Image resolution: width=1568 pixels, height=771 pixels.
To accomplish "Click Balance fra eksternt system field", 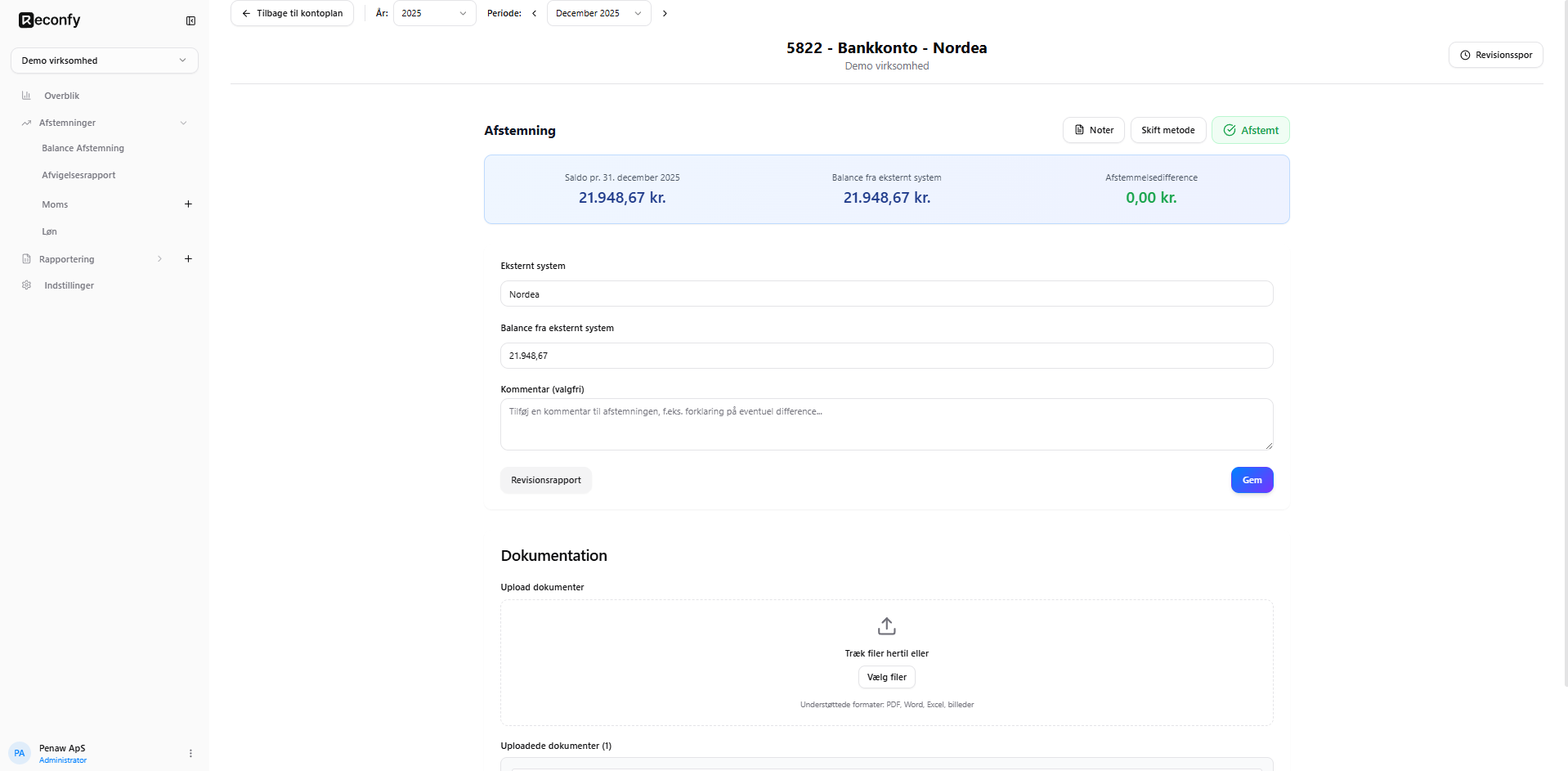I will [886, 356].
